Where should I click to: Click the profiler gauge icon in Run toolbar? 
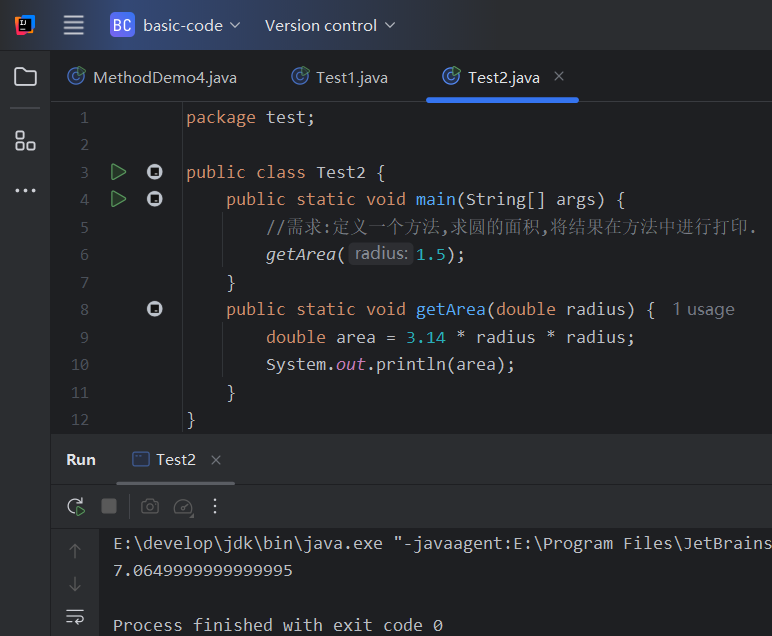point(183,507)
